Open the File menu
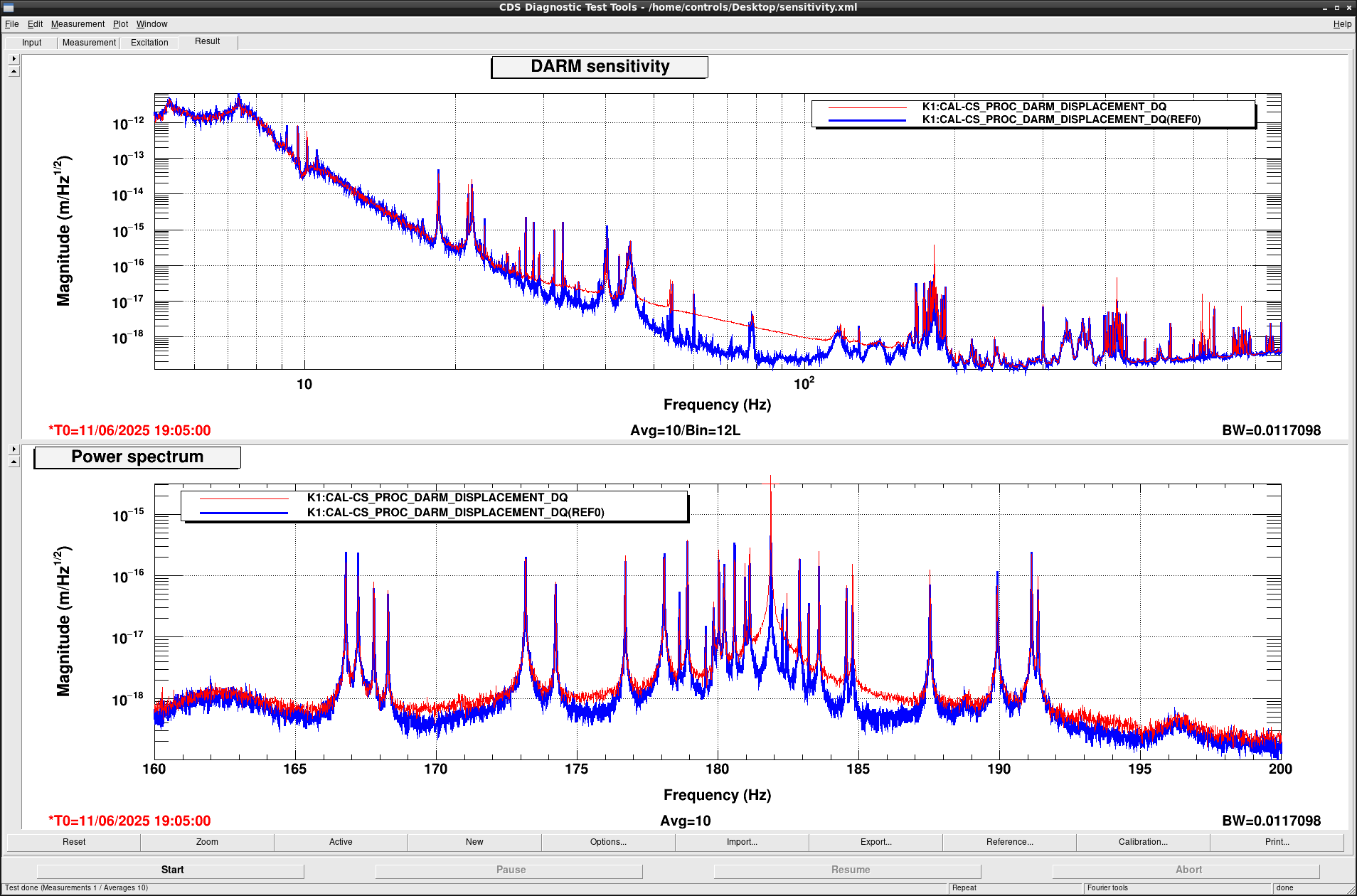The width and height of the screenshot is (1357, 896). point(11,24)
